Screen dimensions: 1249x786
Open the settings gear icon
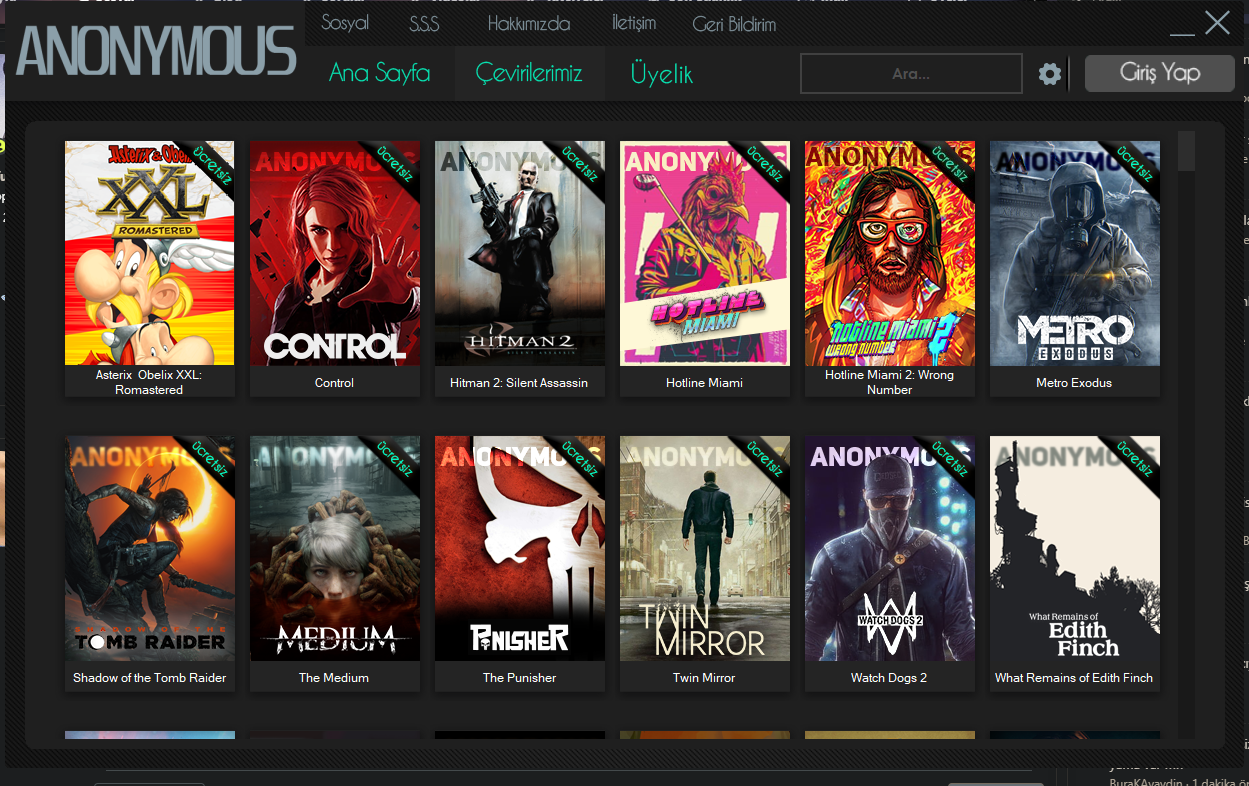pos(1049,74)
